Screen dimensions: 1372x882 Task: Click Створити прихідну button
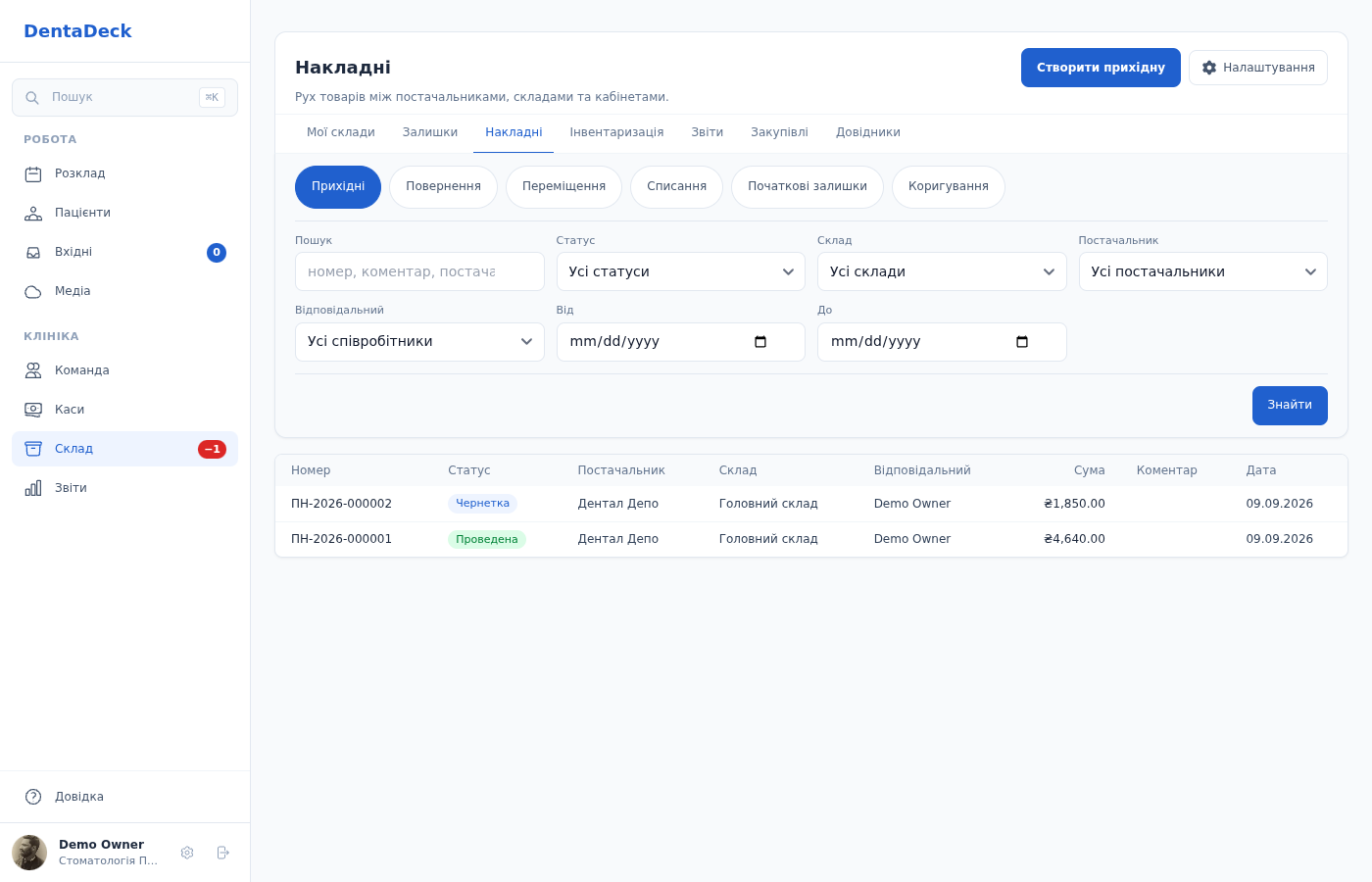(1101, 68)
